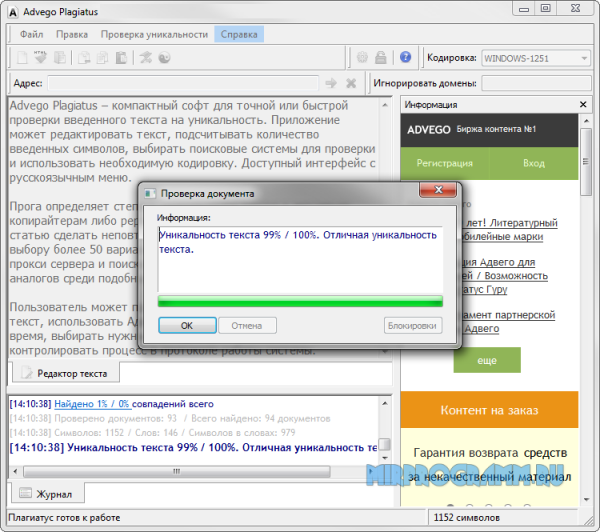Close the Информация side panel
The image size is (600, 532).
point(583,104)
